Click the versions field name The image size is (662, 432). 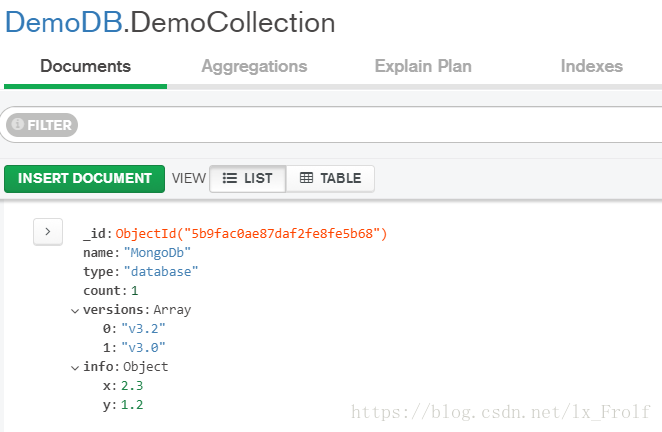[114, 310]
